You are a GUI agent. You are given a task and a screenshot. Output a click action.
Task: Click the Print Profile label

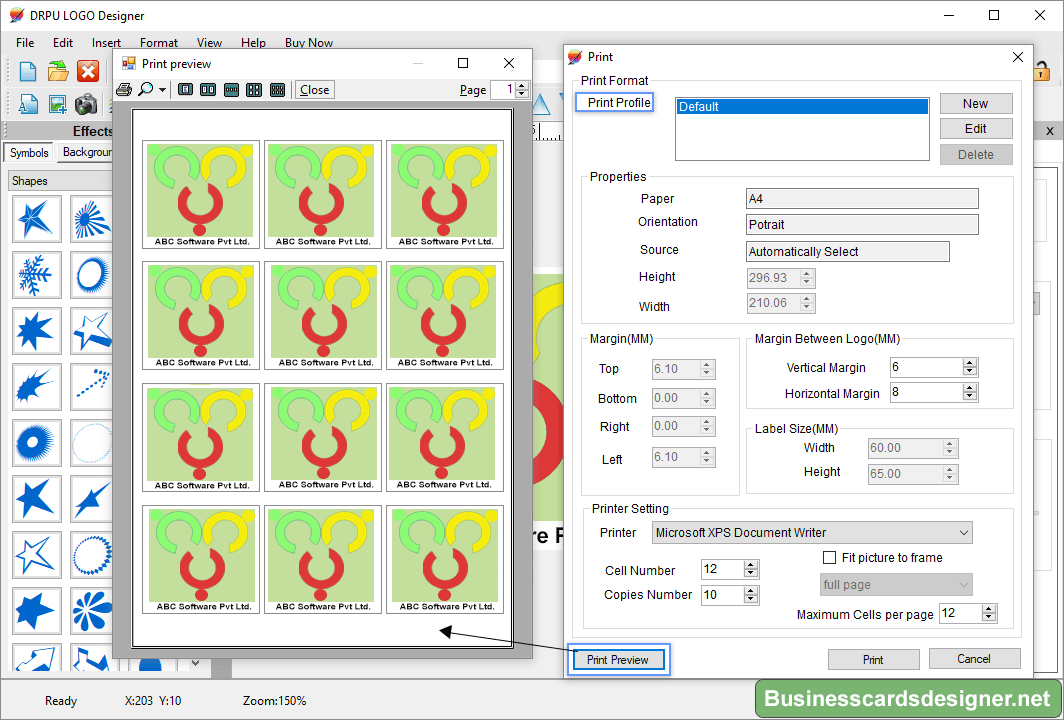(x=619, y=102)
